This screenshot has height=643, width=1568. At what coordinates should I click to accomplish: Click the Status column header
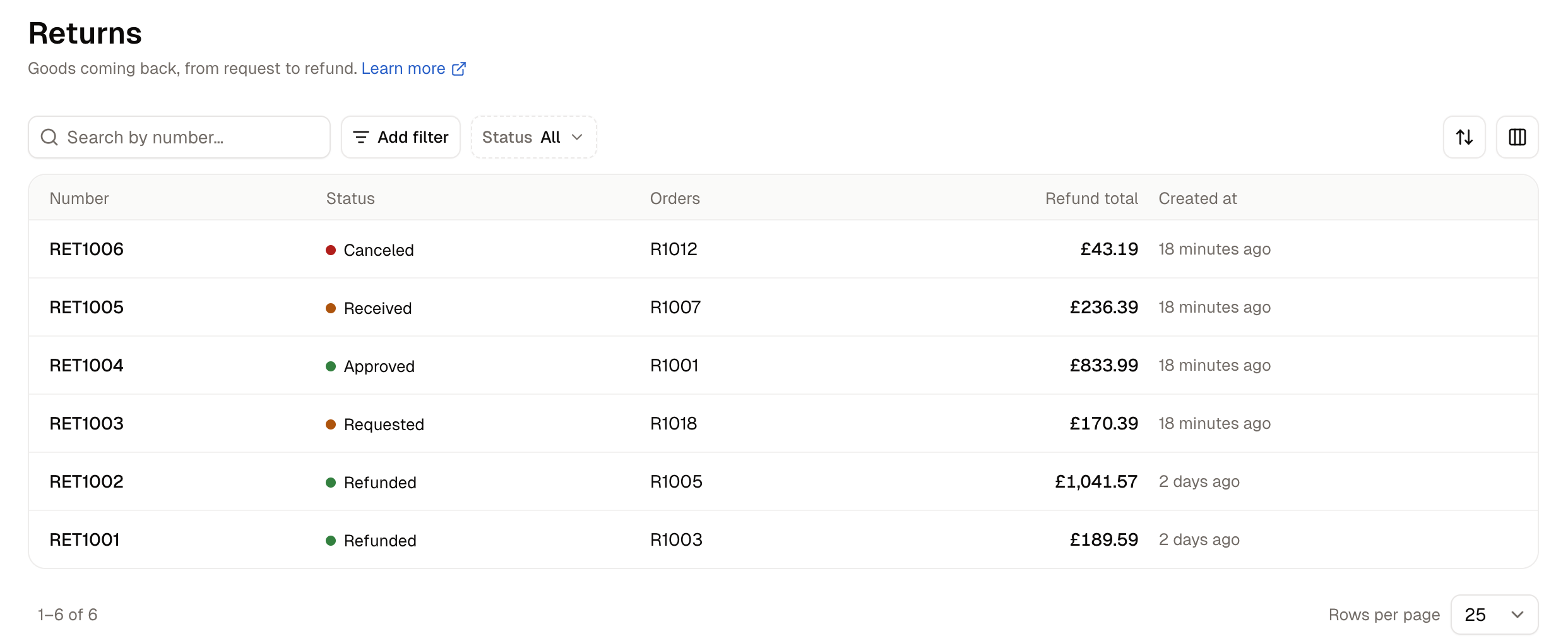pyautogui.click(x=350, y=198)
